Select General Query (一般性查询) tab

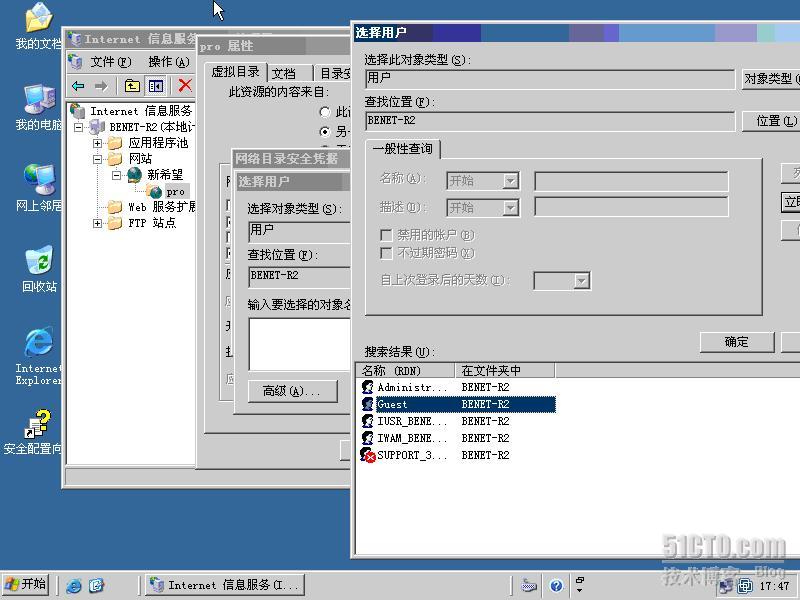point(403,148)
